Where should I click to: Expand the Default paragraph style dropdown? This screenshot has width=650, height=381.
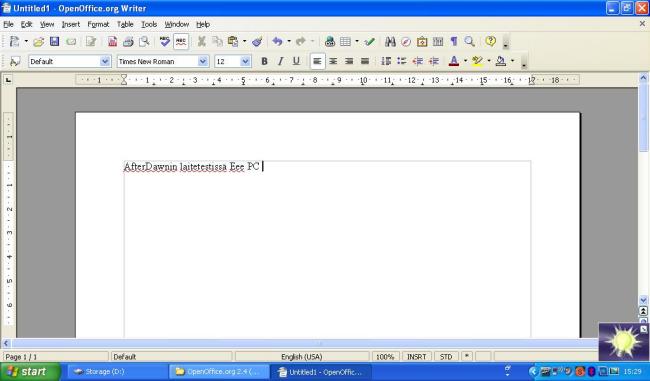pos(105,61)
